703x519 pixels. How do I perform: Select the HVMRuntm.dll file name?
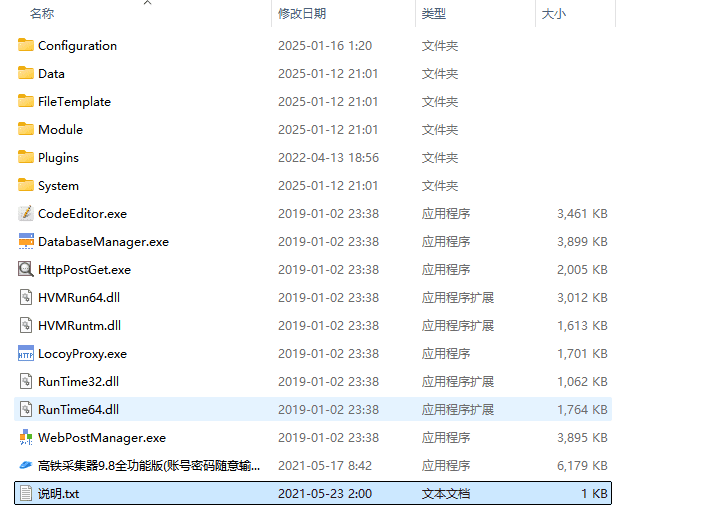click(79, 326)
